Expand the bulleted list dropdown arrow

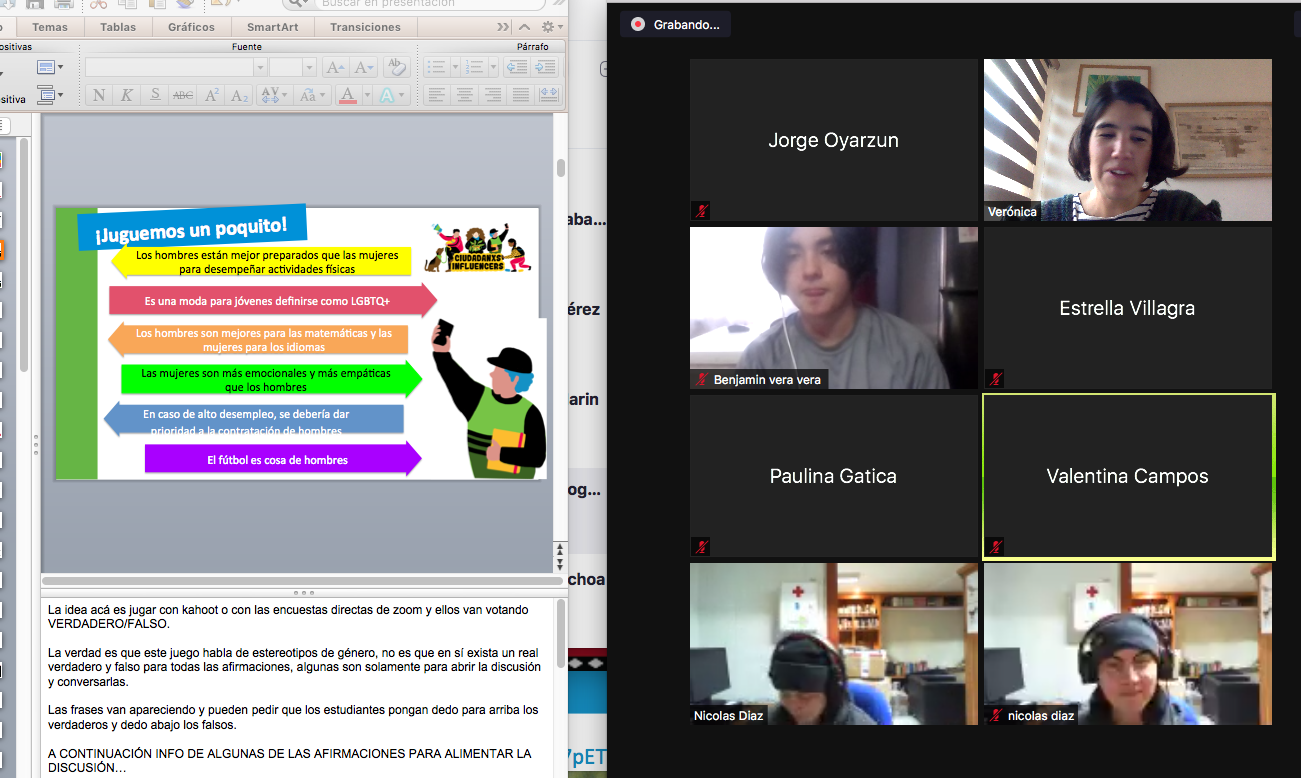453,68
